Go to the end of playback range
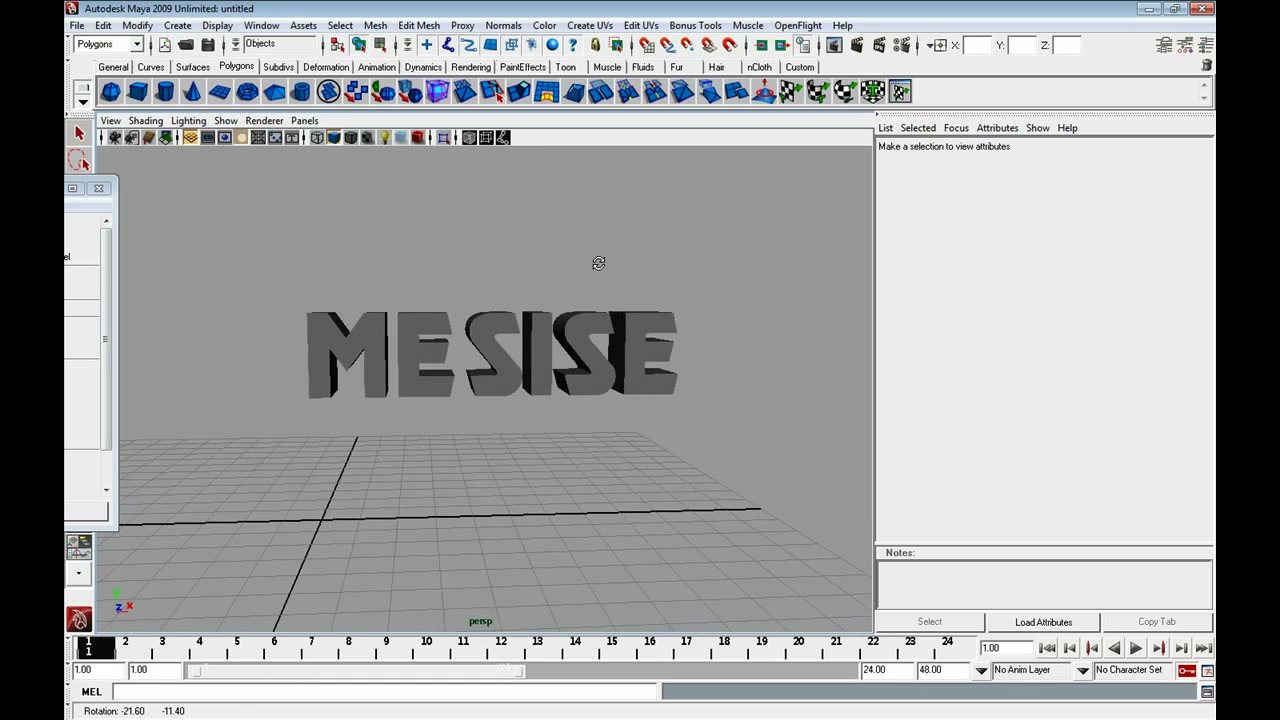 [x=1204, y=648]
